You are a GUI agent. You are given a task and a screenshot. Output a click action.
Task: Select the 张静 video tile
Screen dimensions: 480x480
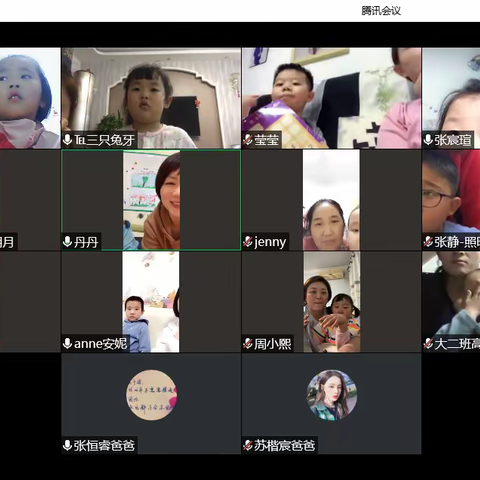451,200
